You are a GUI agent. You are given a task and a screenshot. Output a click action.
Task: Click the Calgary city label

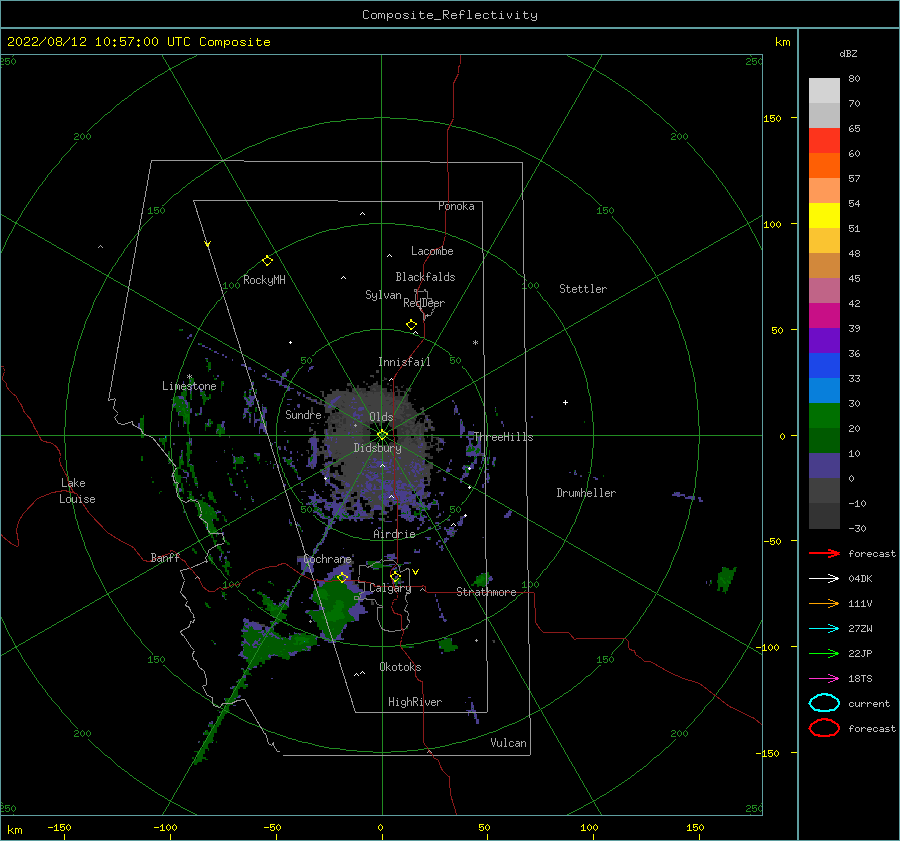390,588
